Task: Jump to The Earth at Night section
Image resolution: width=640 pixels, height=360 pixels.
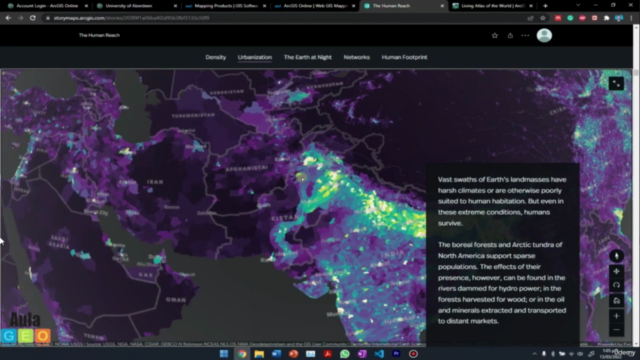Action: [x=308, y=57]
